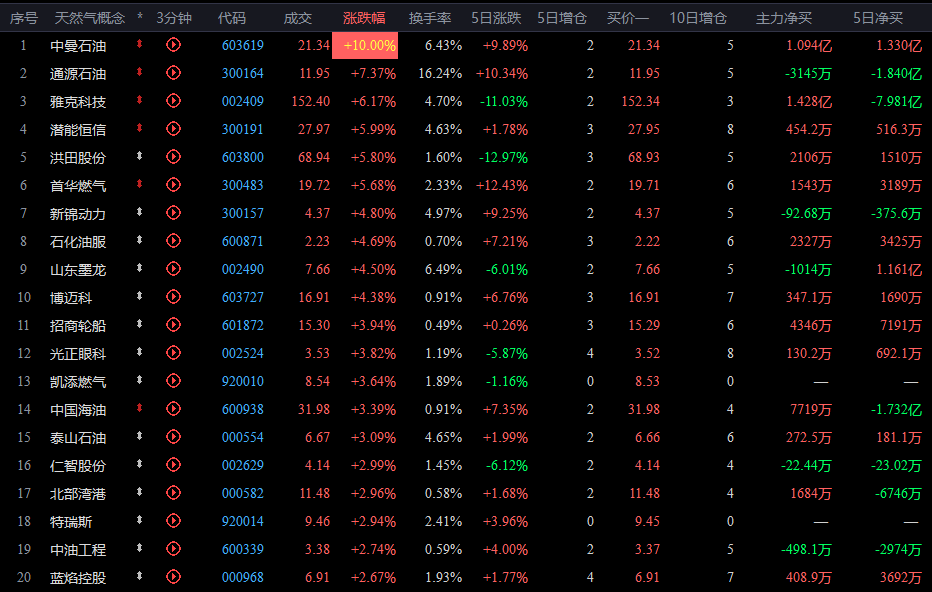Open the 天然气概念 sector header
The height and width of the screenshot is (592, 932).
(x=90, y=18)
